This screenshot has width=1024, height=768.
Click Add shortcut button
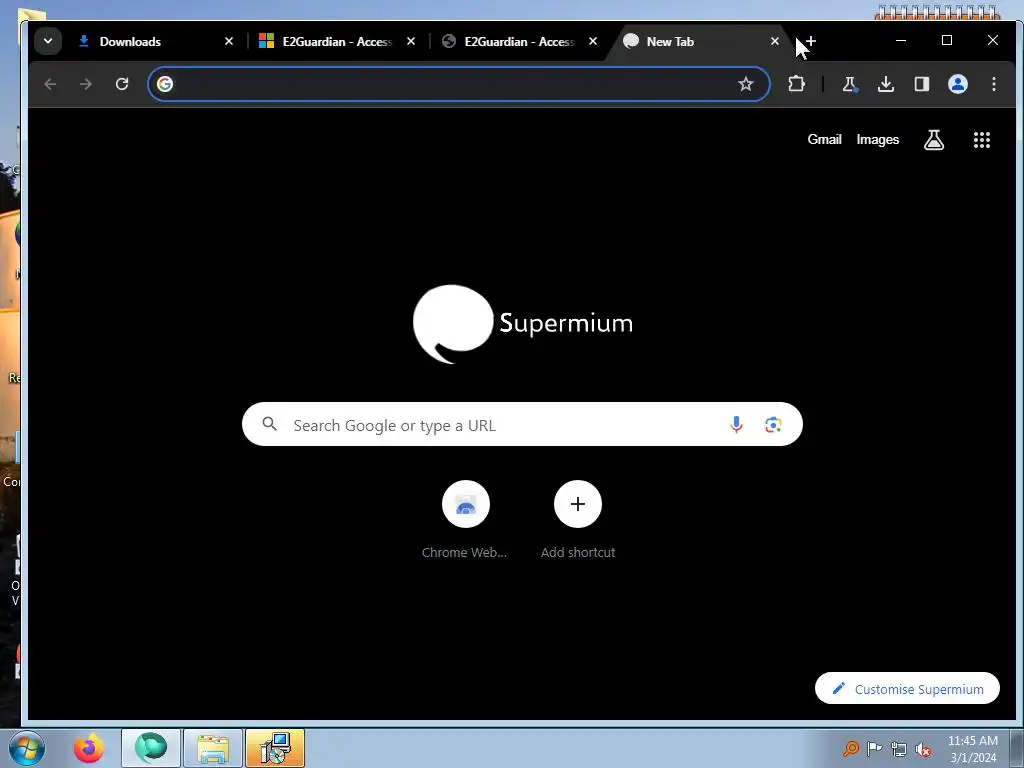(578, 520)
